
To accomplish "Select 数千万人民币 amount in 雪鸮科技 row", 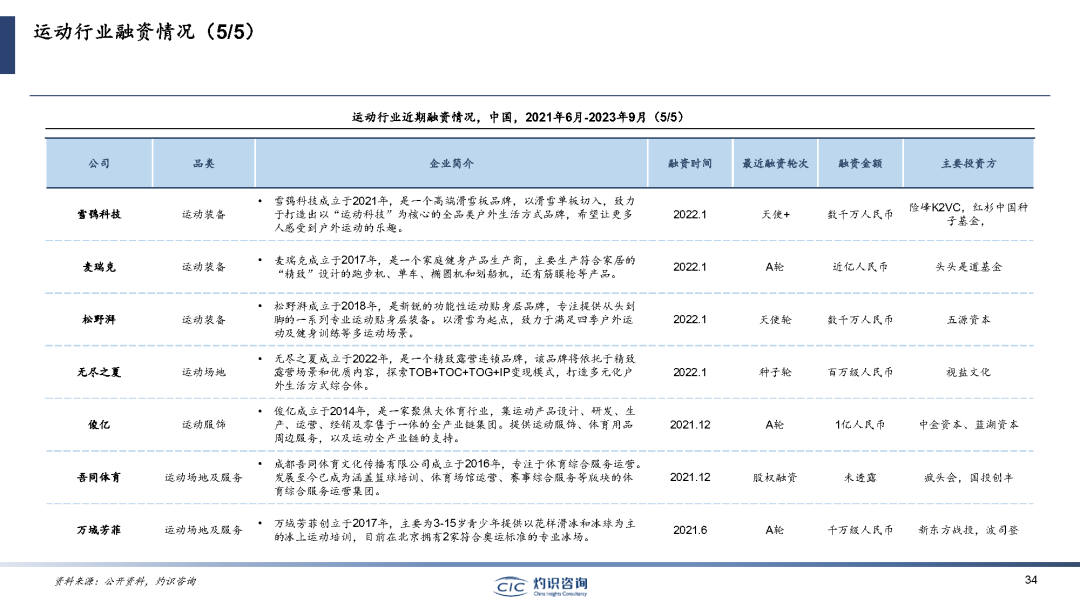I will (x=860, y=214).
